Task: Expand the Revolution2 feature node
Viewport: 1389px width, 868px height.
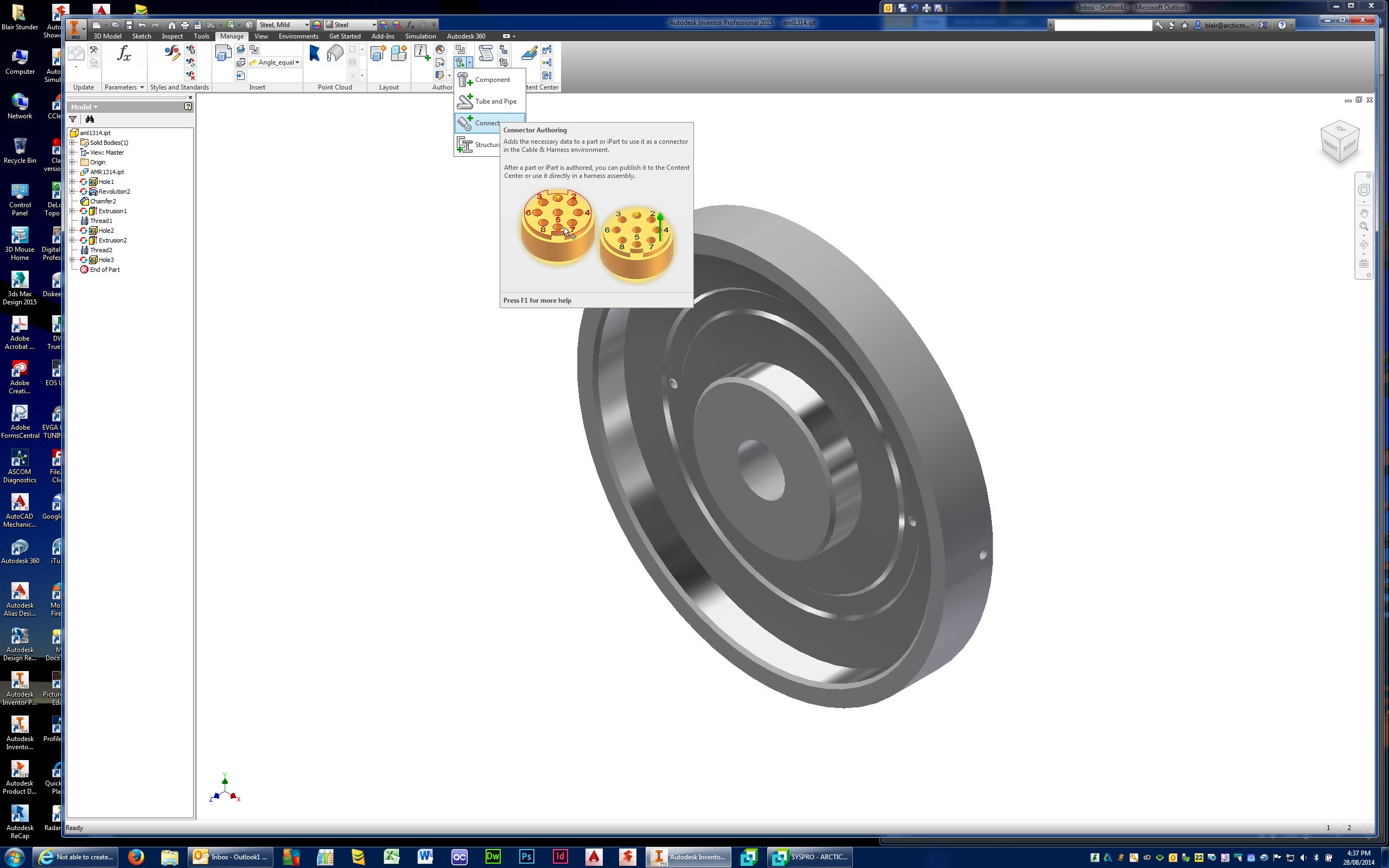Action: click(72, 191)
